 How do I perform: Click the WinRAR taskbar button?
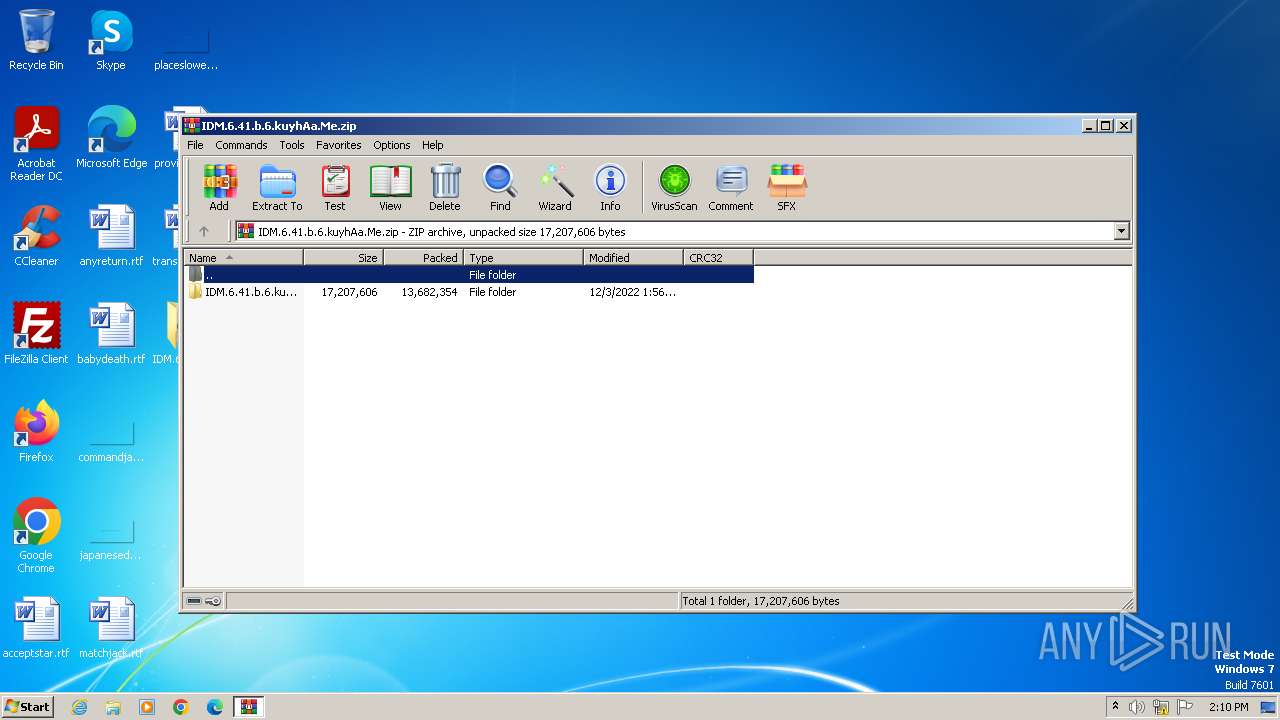pyautogui.click(x=249, y=707)
